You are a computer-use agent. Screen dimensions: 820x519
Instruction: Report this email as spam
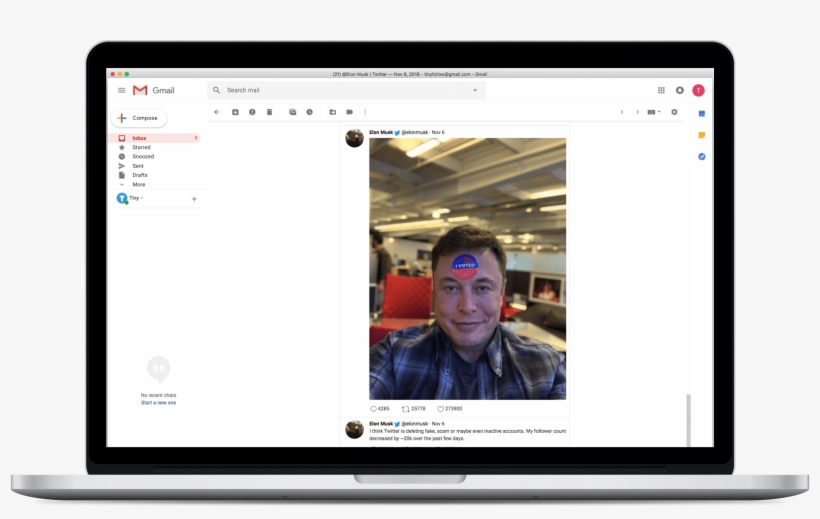click(252, 112)
